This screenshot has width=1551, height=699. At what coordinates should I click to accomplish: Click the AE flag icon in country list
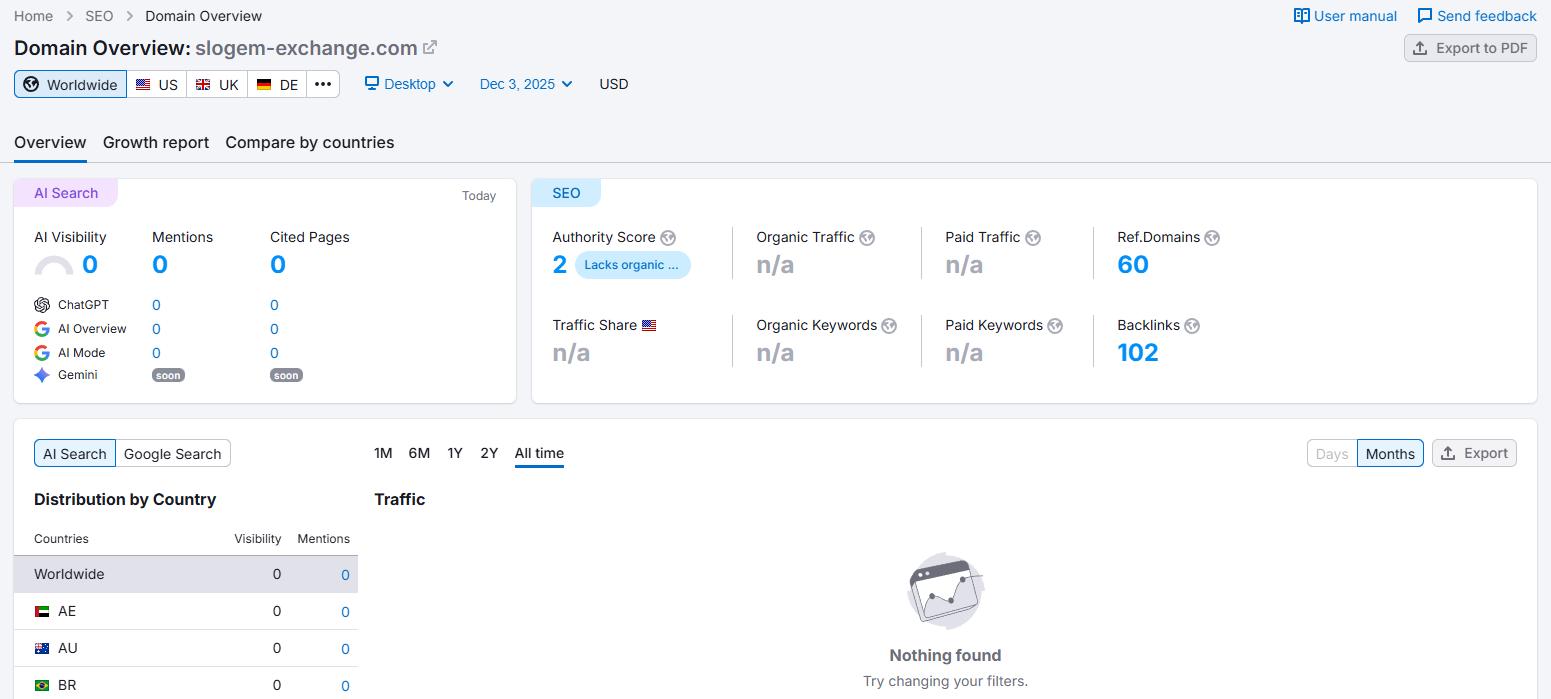42,611
